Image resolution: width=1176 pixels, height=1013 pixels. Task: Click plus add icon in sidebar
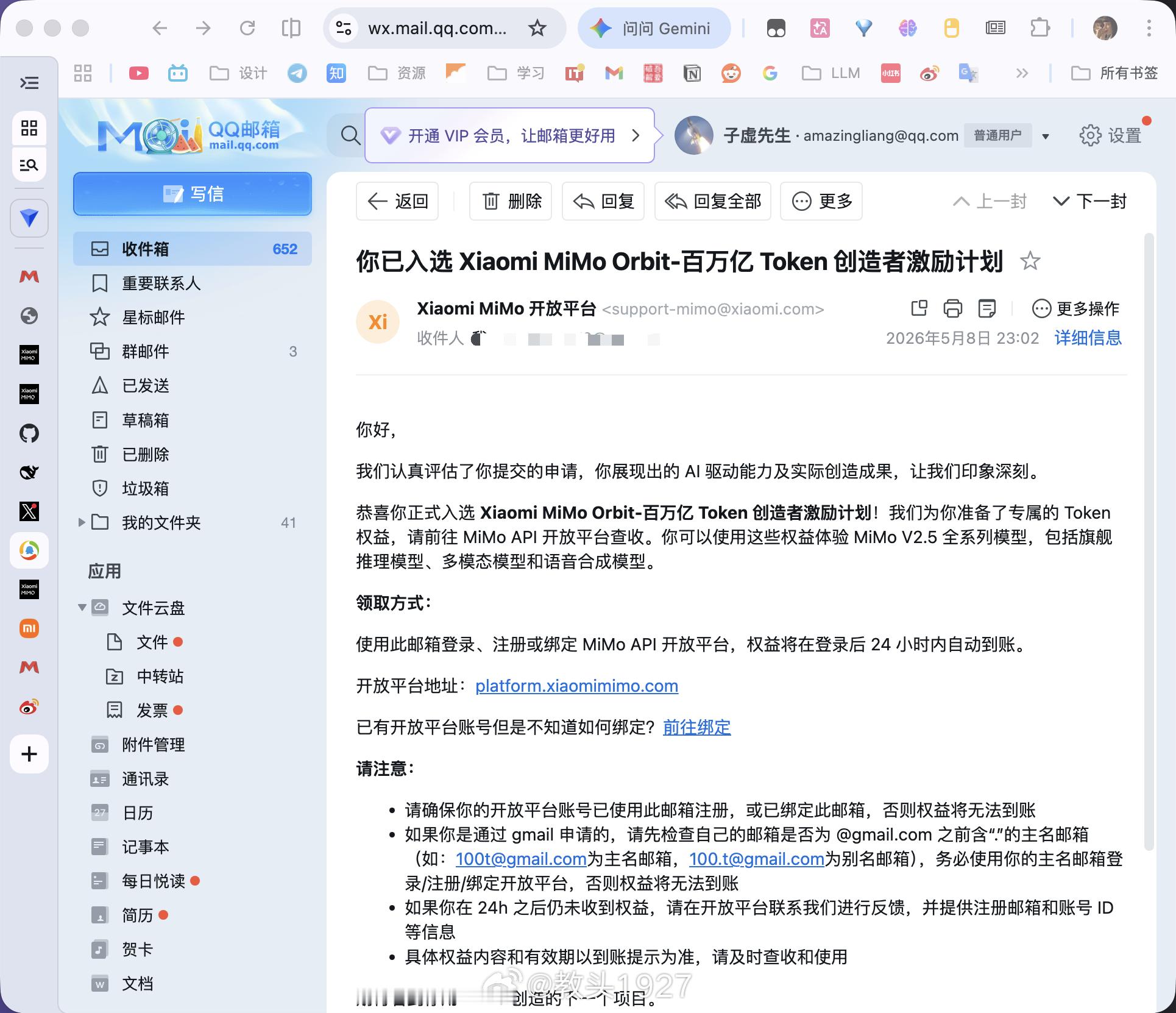29,754
